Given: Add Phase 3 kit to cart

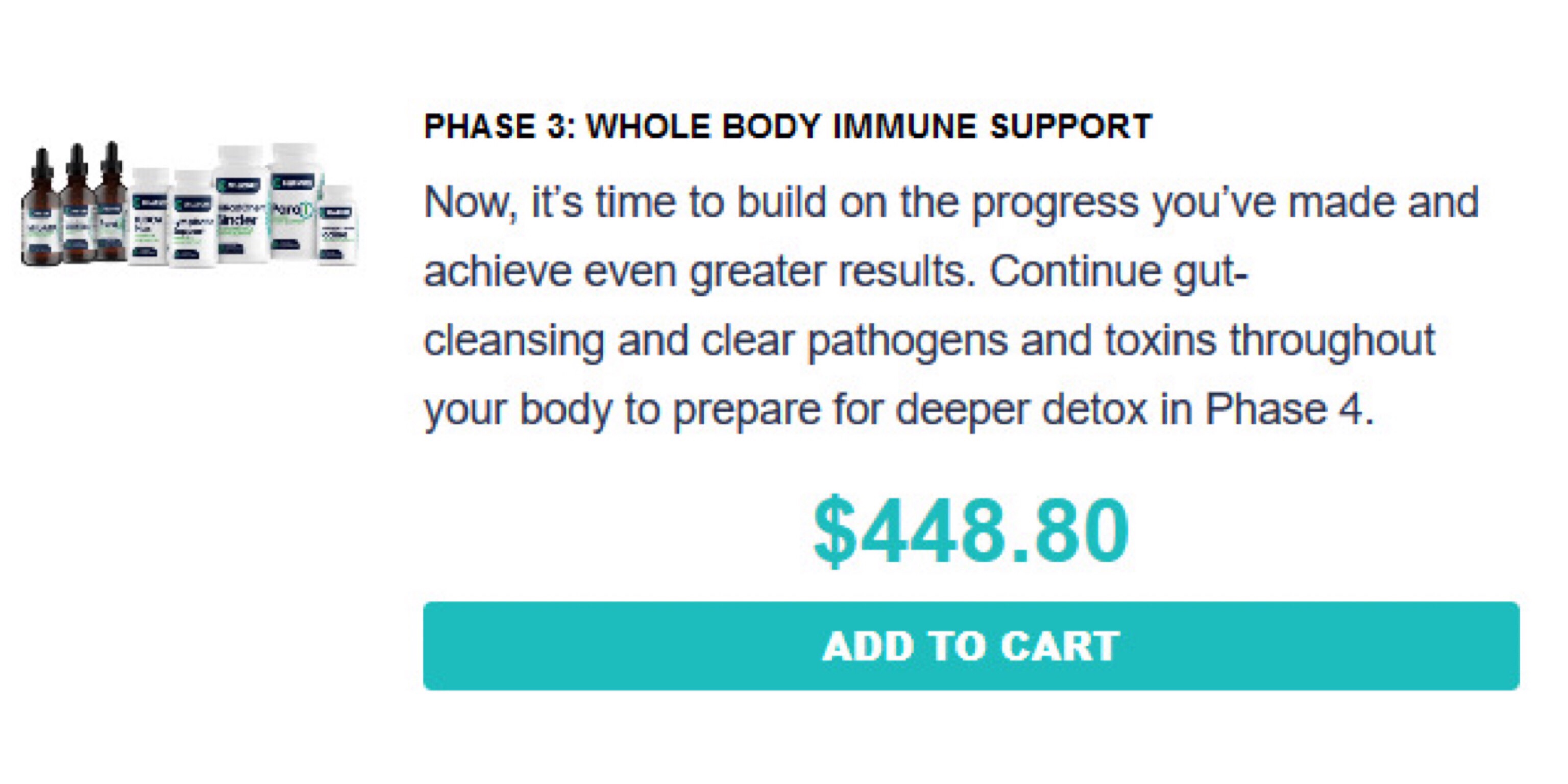Looking at the screenshot, I should [971, 646].
